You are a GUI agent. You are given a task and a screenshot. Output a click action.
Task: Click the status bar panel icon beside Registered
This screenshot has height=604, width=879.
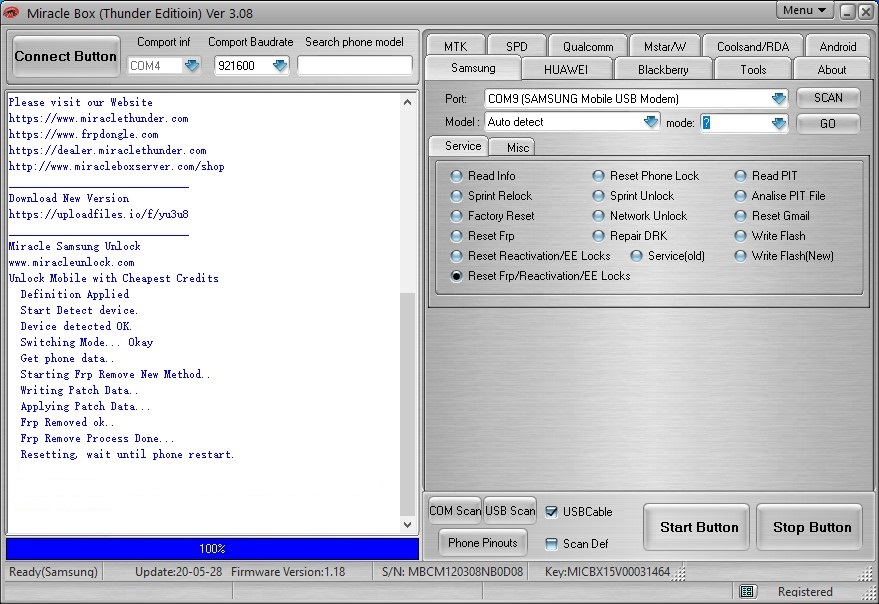tap(747, 591)
